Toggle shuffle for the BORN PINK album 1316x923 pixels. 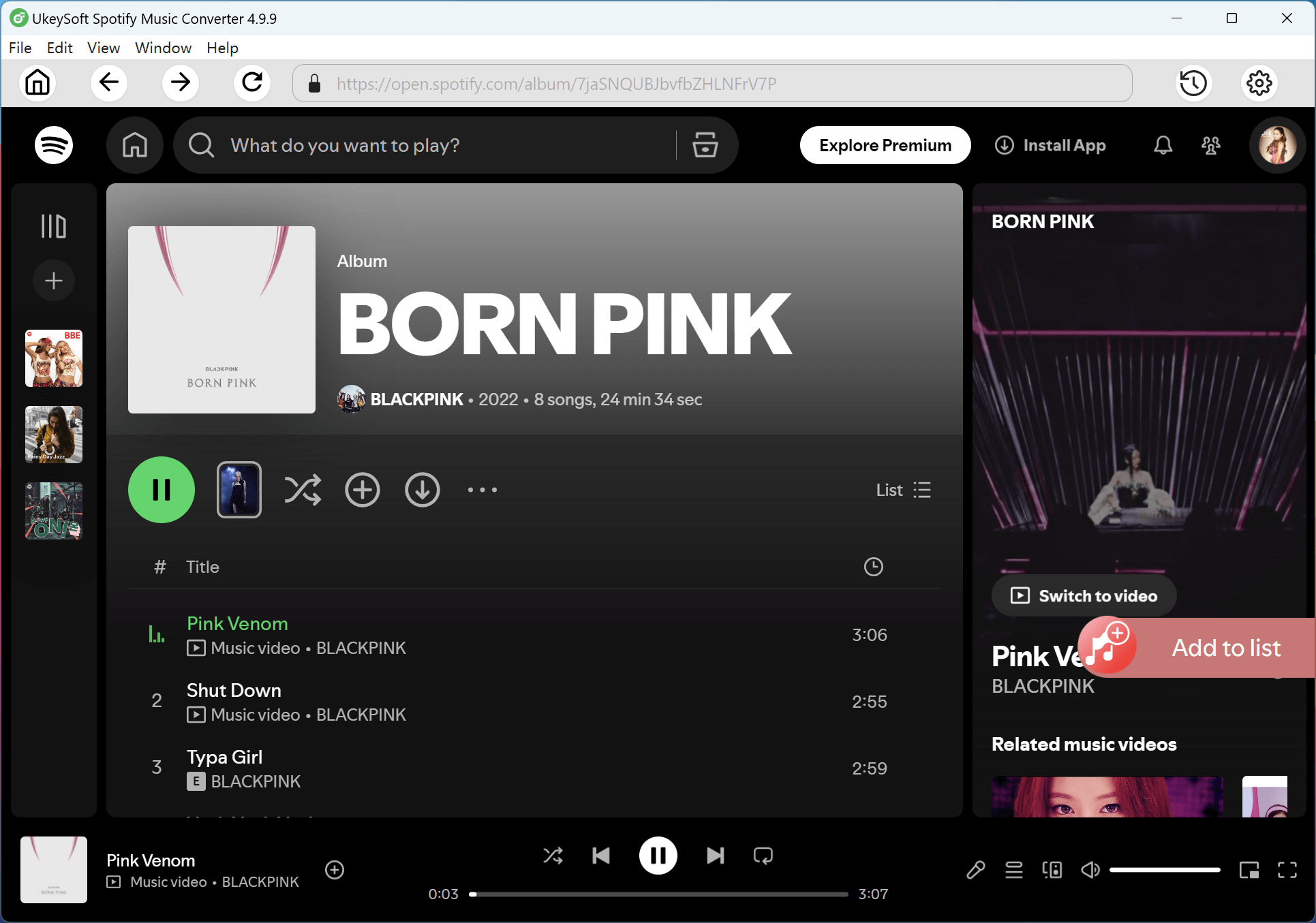click(x=303, y=490)
